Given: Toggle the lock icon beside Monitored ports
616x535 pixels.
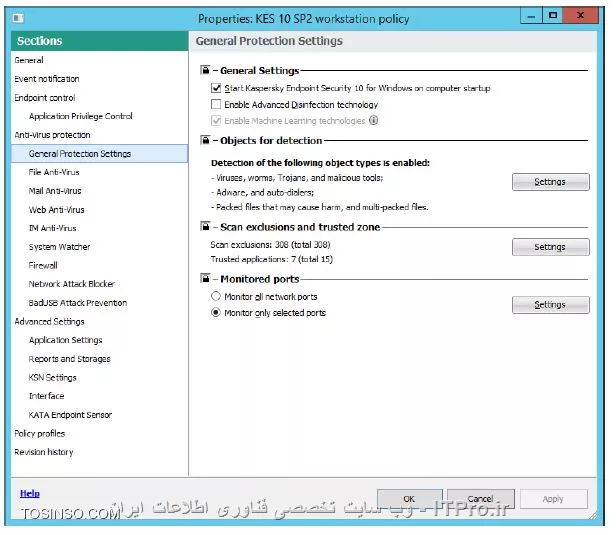Looking at the screenshot, I should tap(205, 278).
